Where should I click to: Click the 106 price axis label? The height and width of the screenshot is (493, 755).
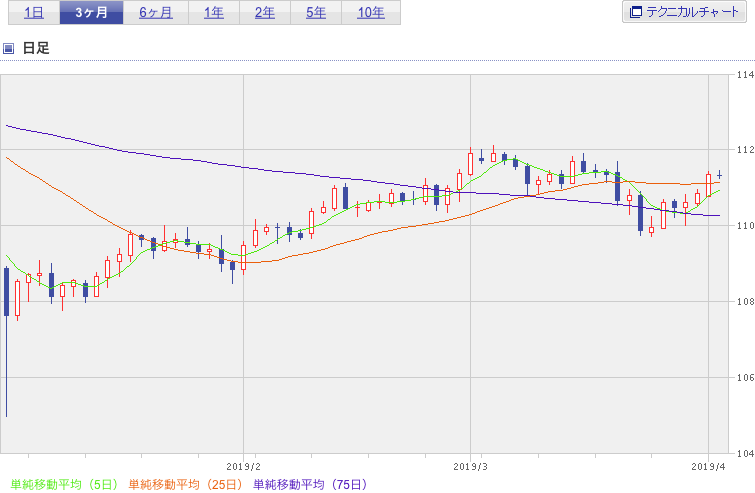746,378
